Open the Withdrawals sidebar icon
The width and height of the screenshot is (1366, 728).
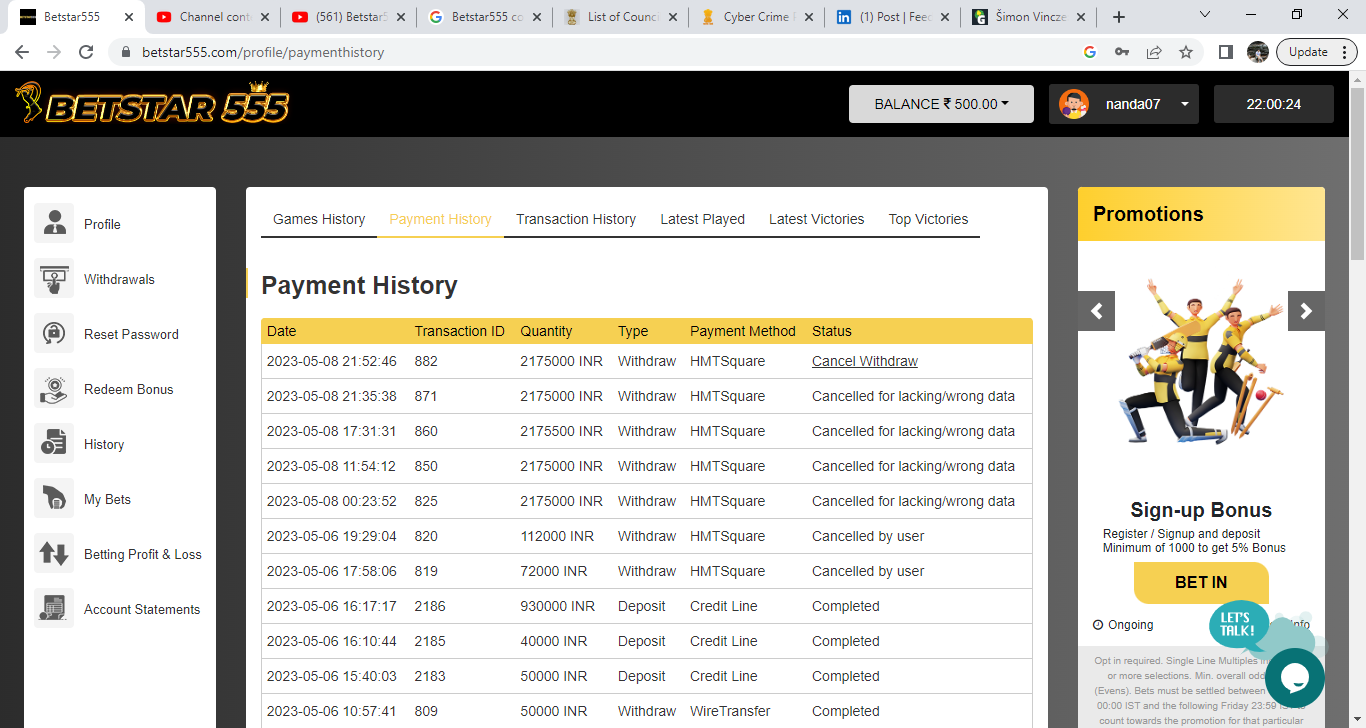click(x=54, y=278)
